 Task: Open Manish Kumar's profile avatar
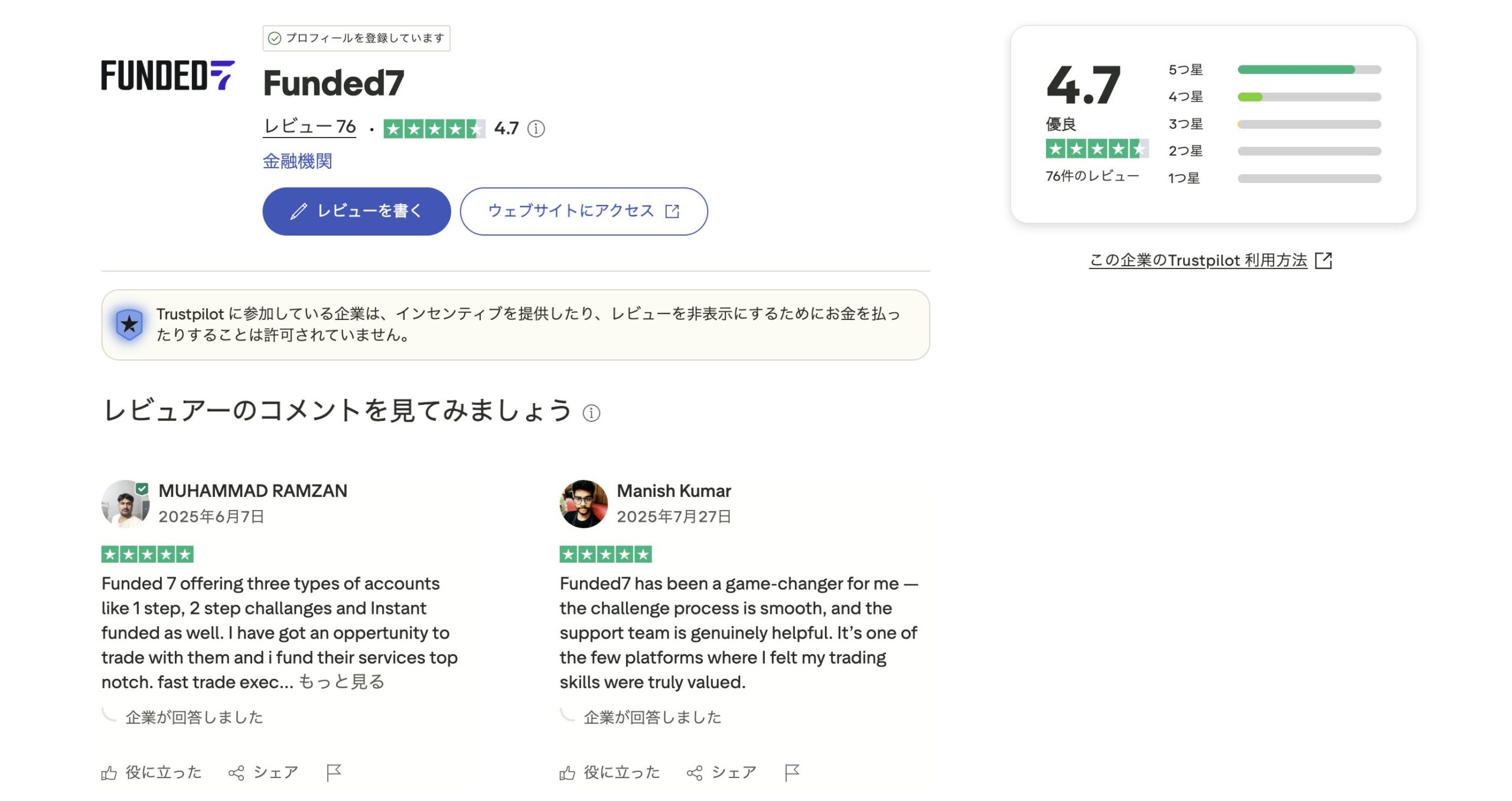(x=584, y=504)
